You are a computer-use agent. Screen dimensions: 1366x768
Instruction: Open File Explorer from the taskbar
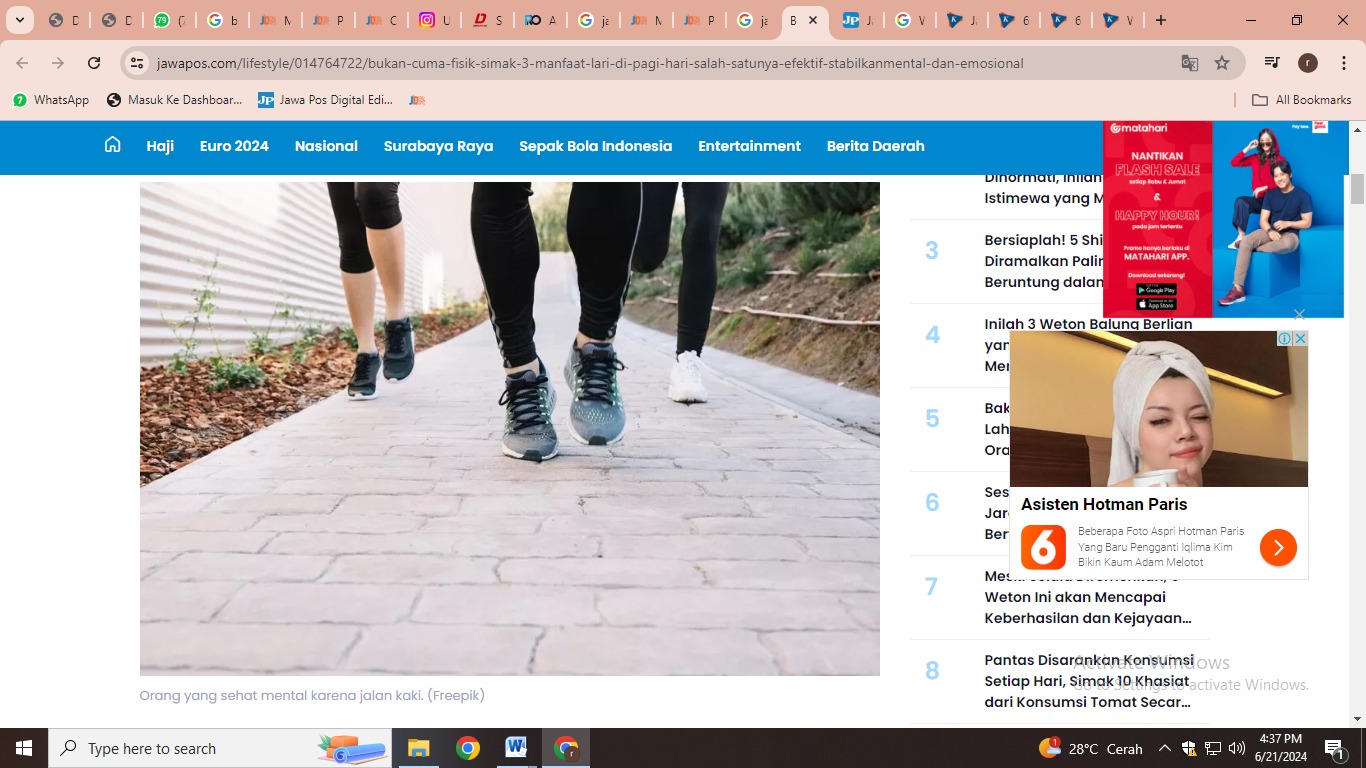tap(418, 748)
